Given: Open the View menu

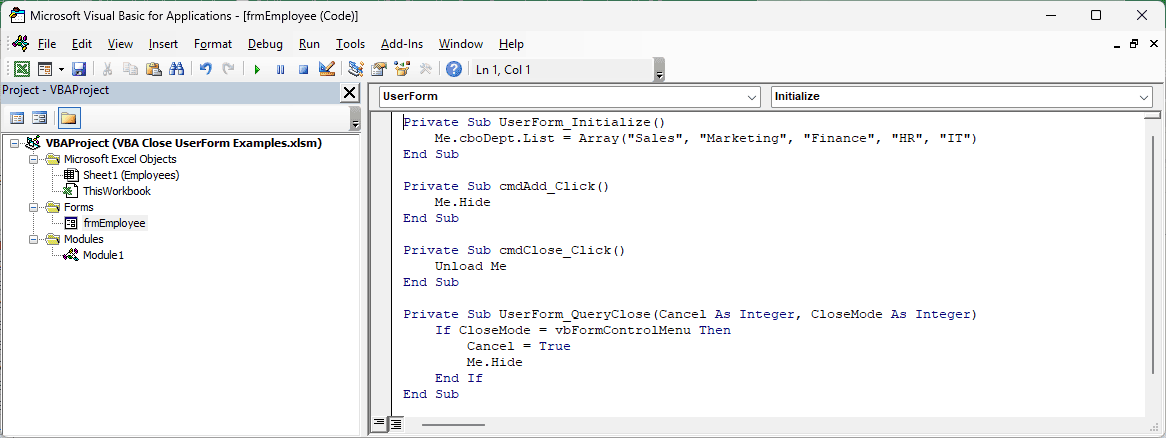Looking at the screenshot, I should coord(120,44).
